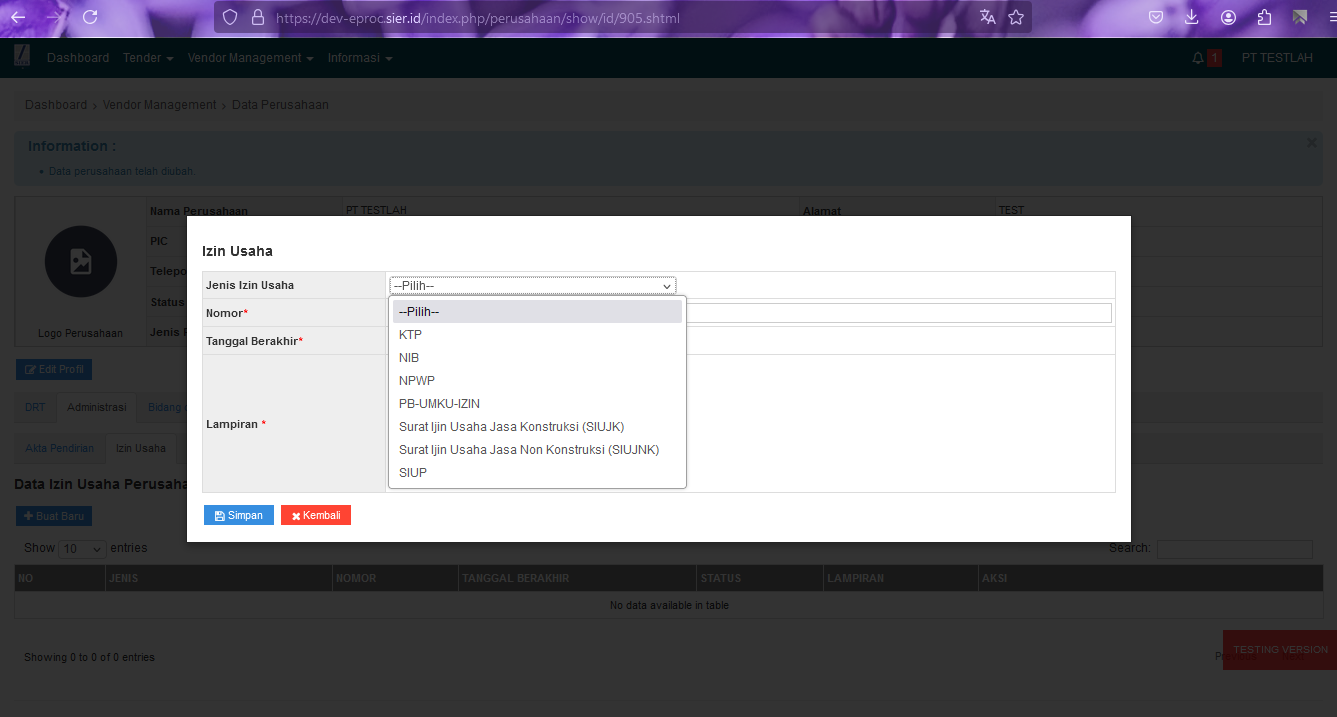Go back with the browser back arrow

18,17
